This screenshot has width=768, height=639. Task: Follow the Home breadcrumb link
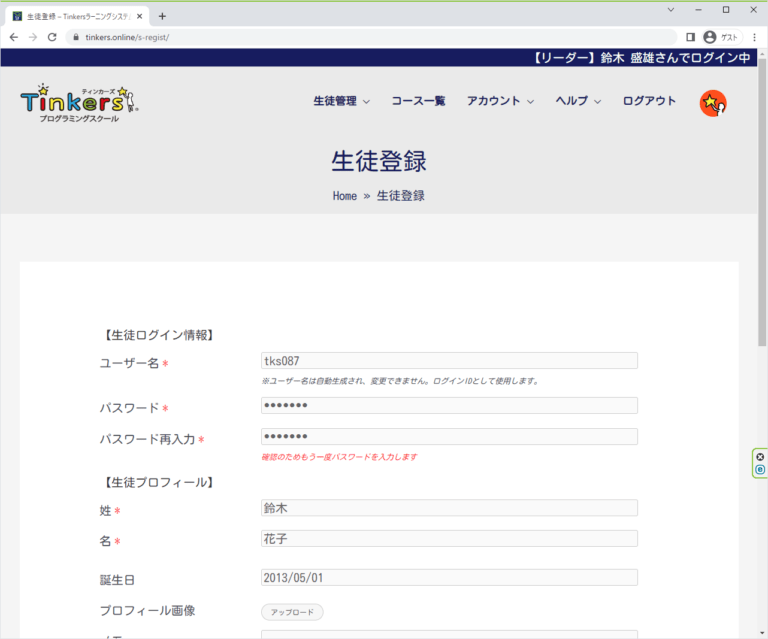[344, 196]
